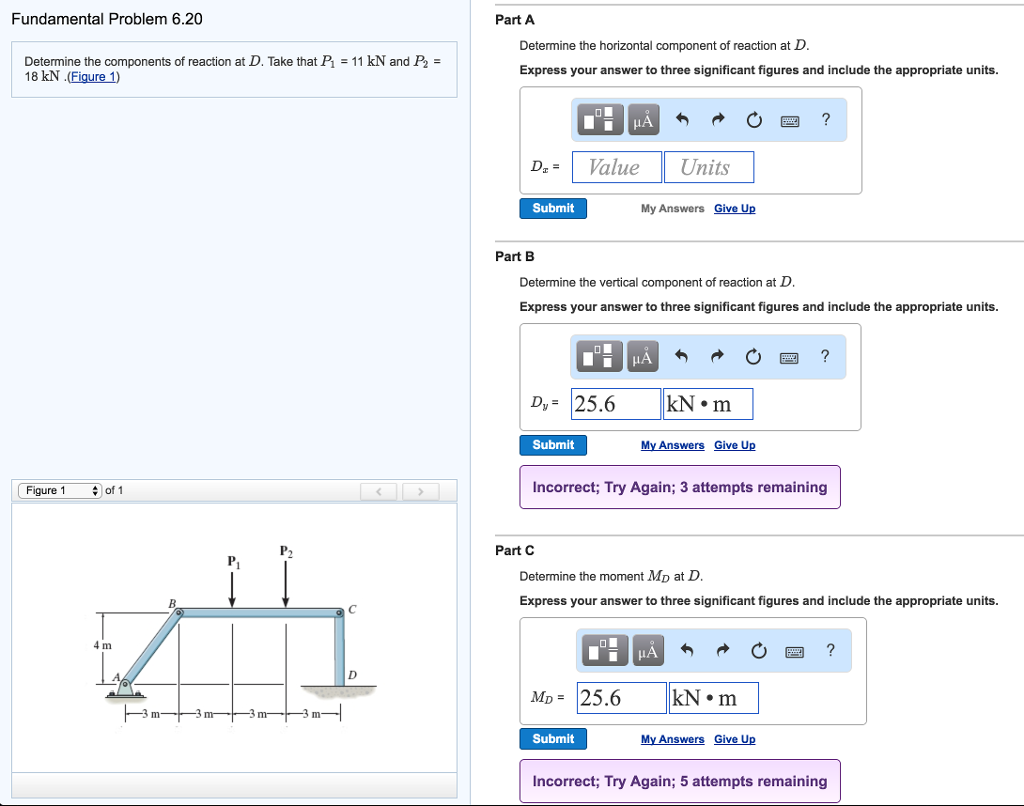Click the keyboard icon in Part A toolbar
This screenshot has height=806, width=1024.
[x=789, y=120]
